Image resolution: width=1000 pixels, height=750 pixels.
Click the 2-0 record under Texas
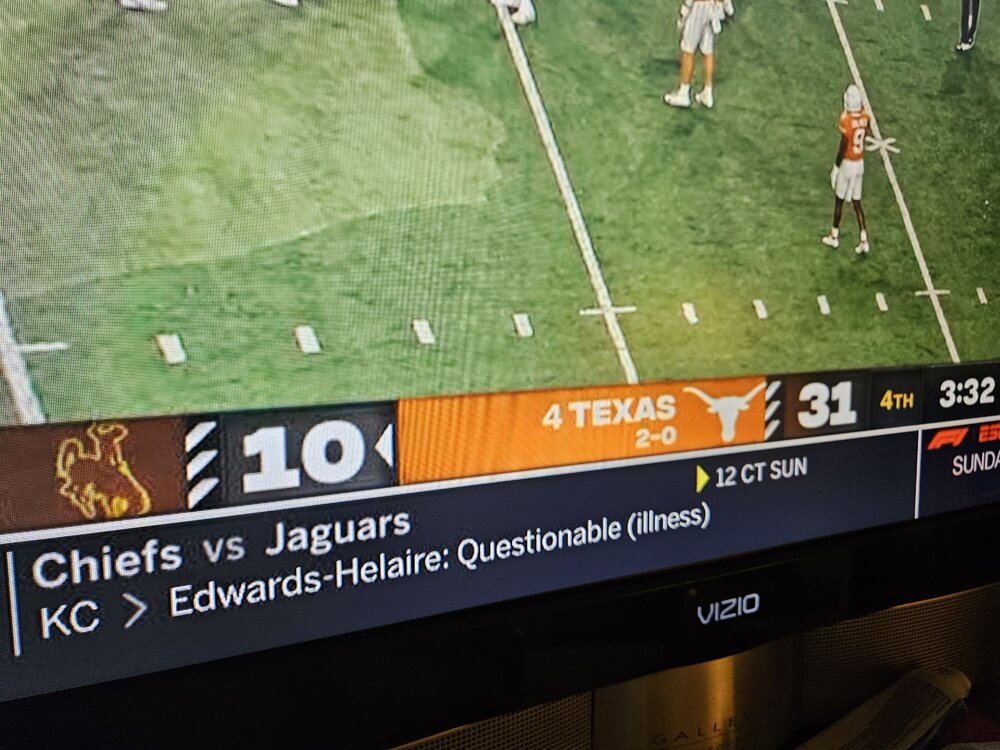(x=655, y=437)
